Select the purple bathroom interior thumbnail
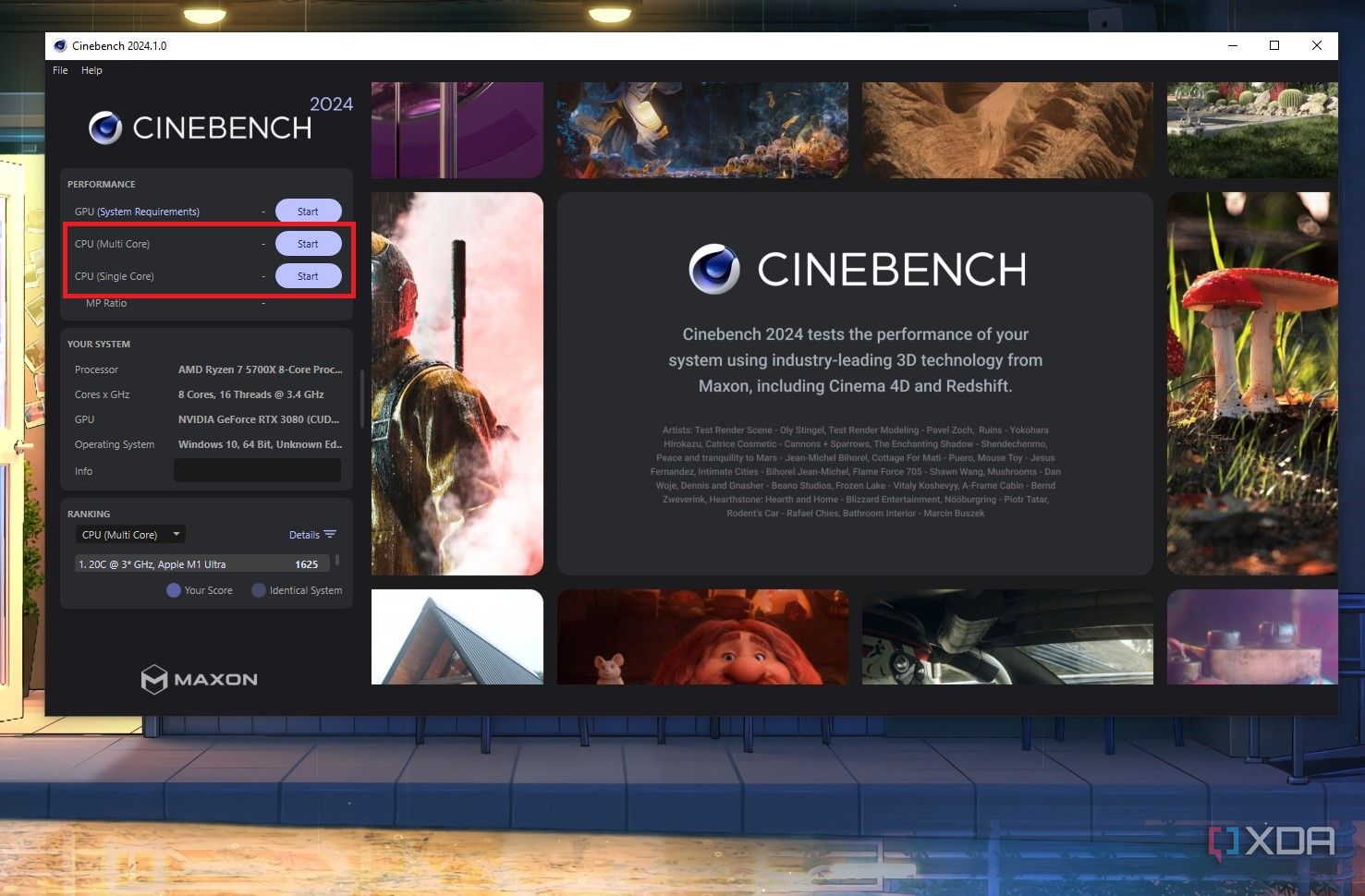 1252,636
